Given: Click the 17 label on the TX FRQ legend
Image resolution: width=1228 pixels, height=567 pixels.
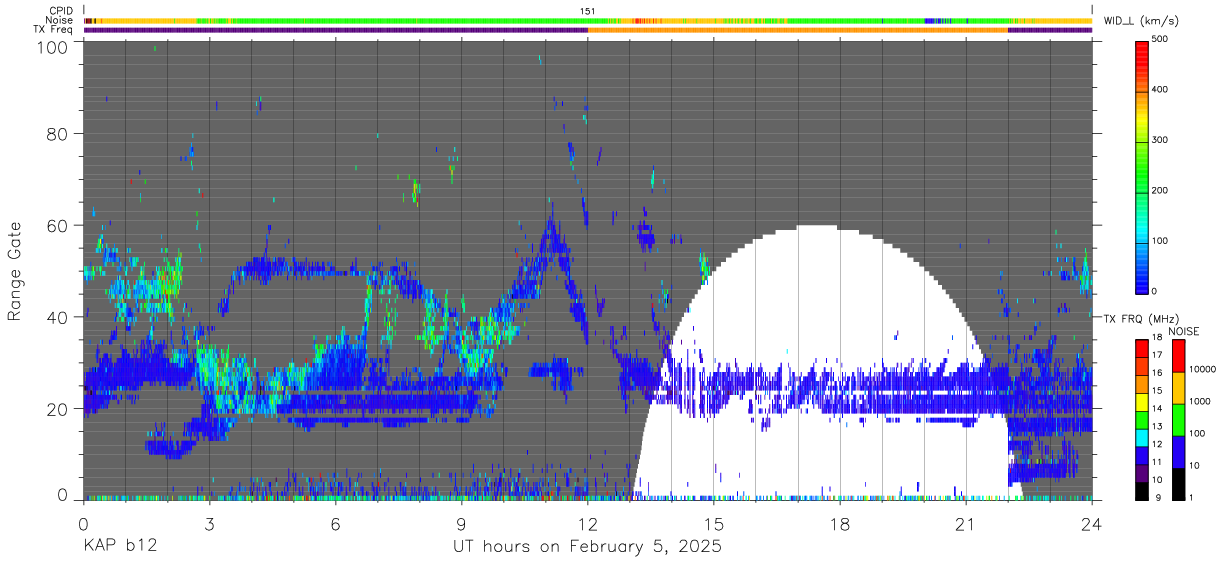Looking at the screenshot, I should 1157,354.
